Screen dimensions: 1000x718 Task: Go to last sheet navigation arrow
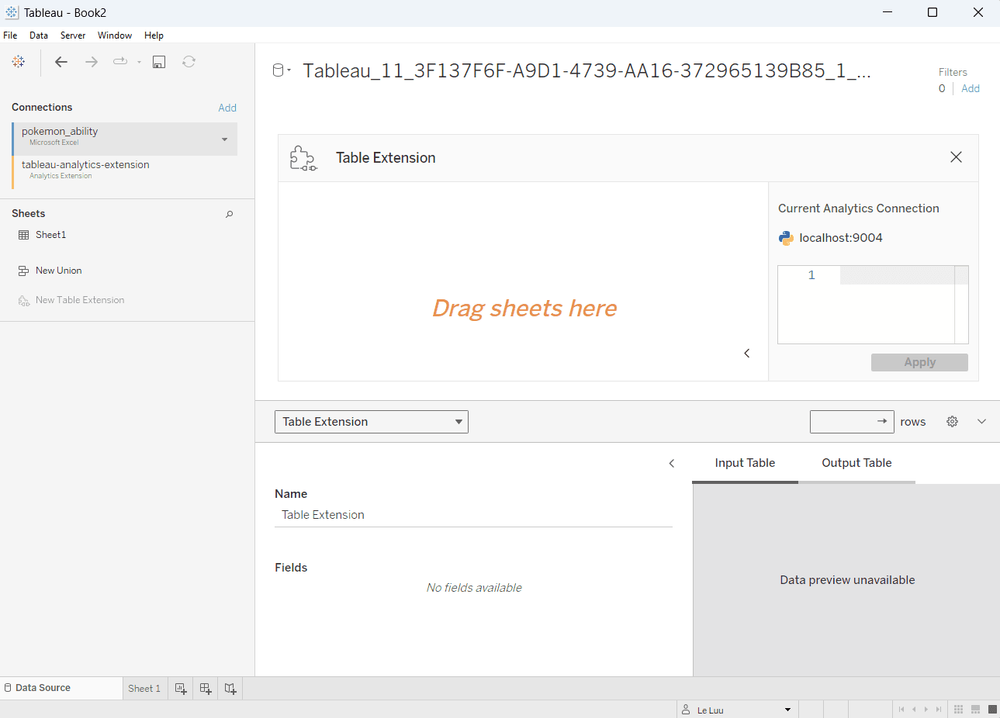coord(938,709)
